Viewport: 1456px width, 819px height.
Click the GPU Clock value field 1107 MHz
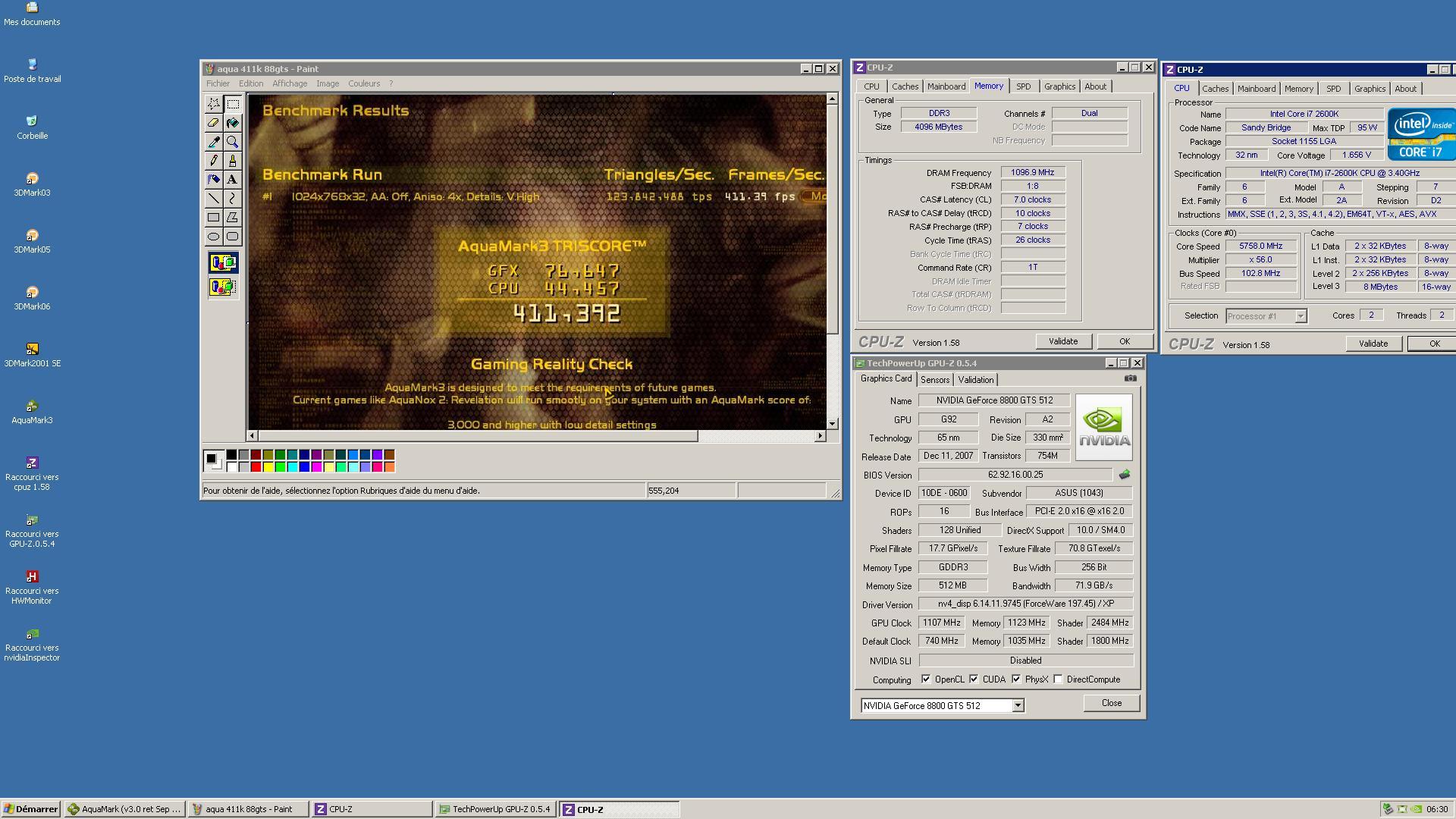[x=941, y=623]
